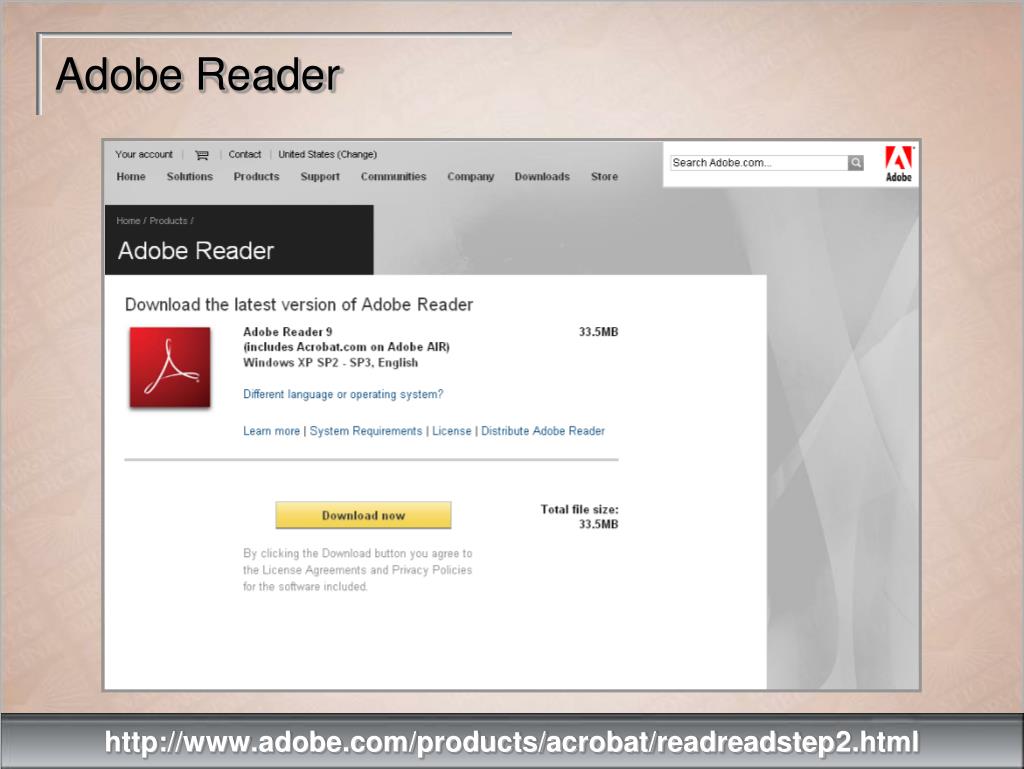This screenshot has width=1024, height=769.
Task: Open System Requirements link
Action: pos(366,431)
